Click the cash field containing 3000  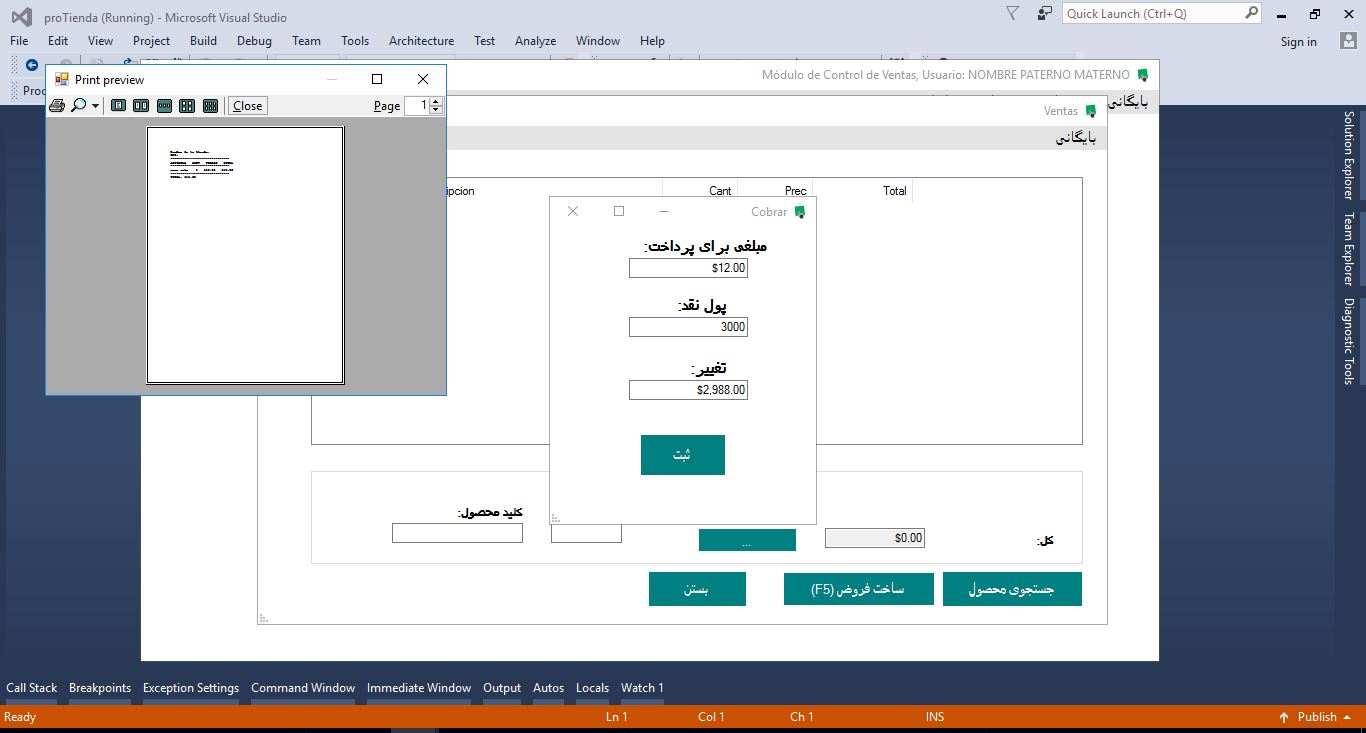[688, 327]
